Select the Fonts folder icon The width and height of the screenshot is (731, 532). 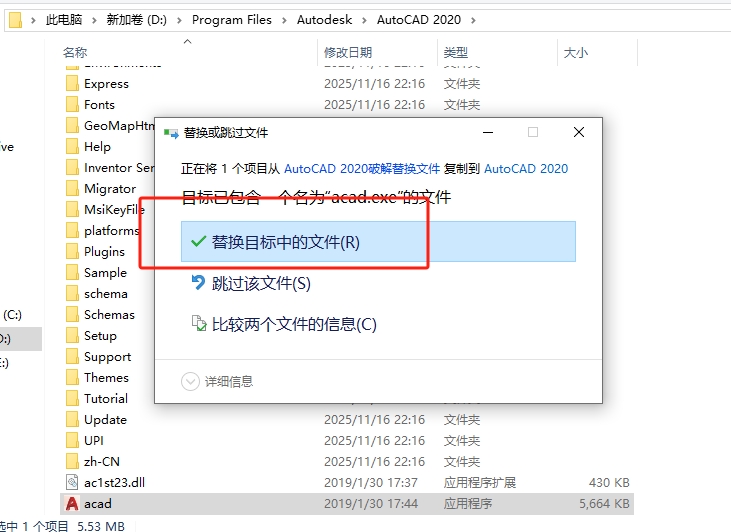click(72, 105)
